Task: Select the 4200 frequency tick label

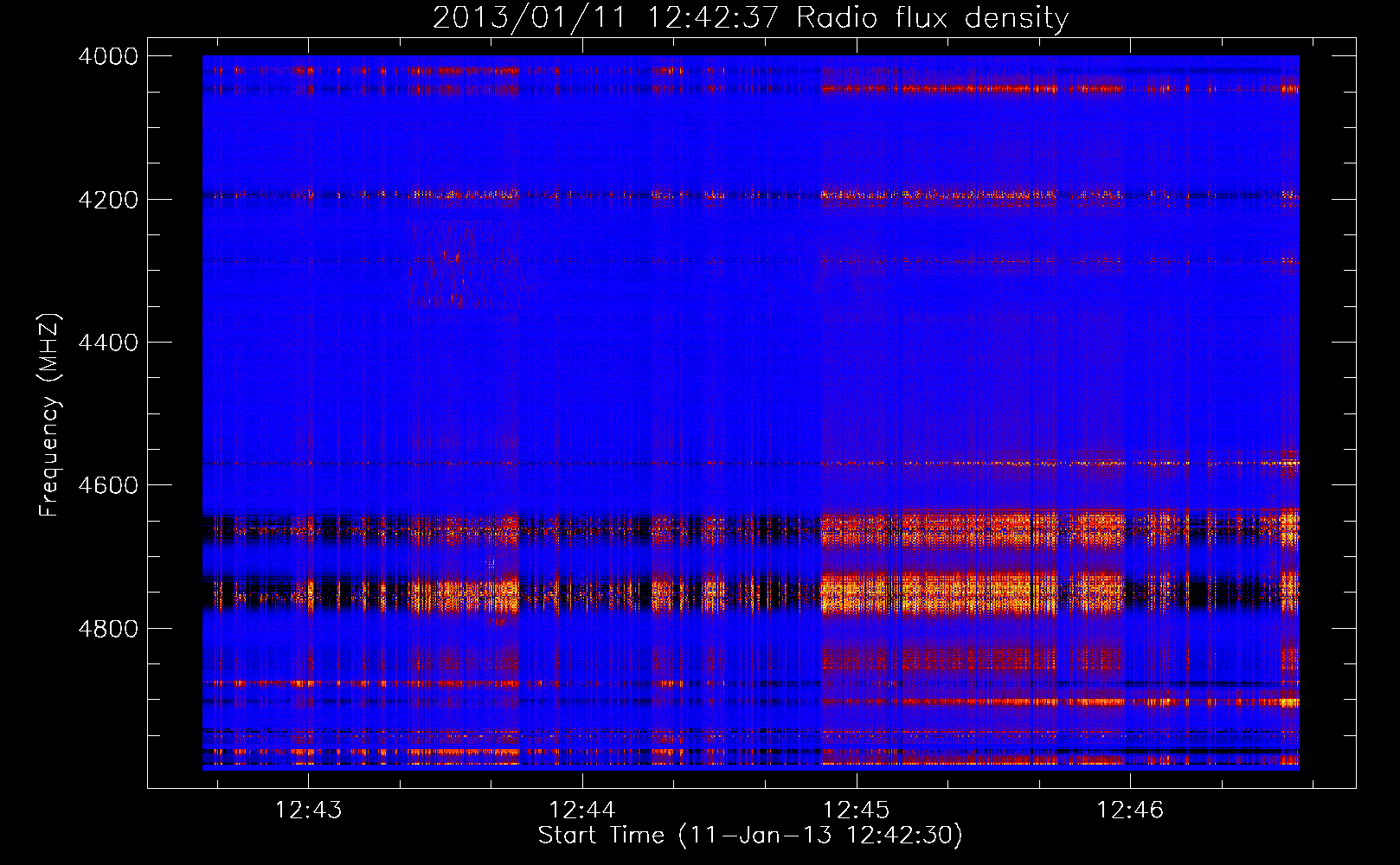Action: click(x=108, y=200)
